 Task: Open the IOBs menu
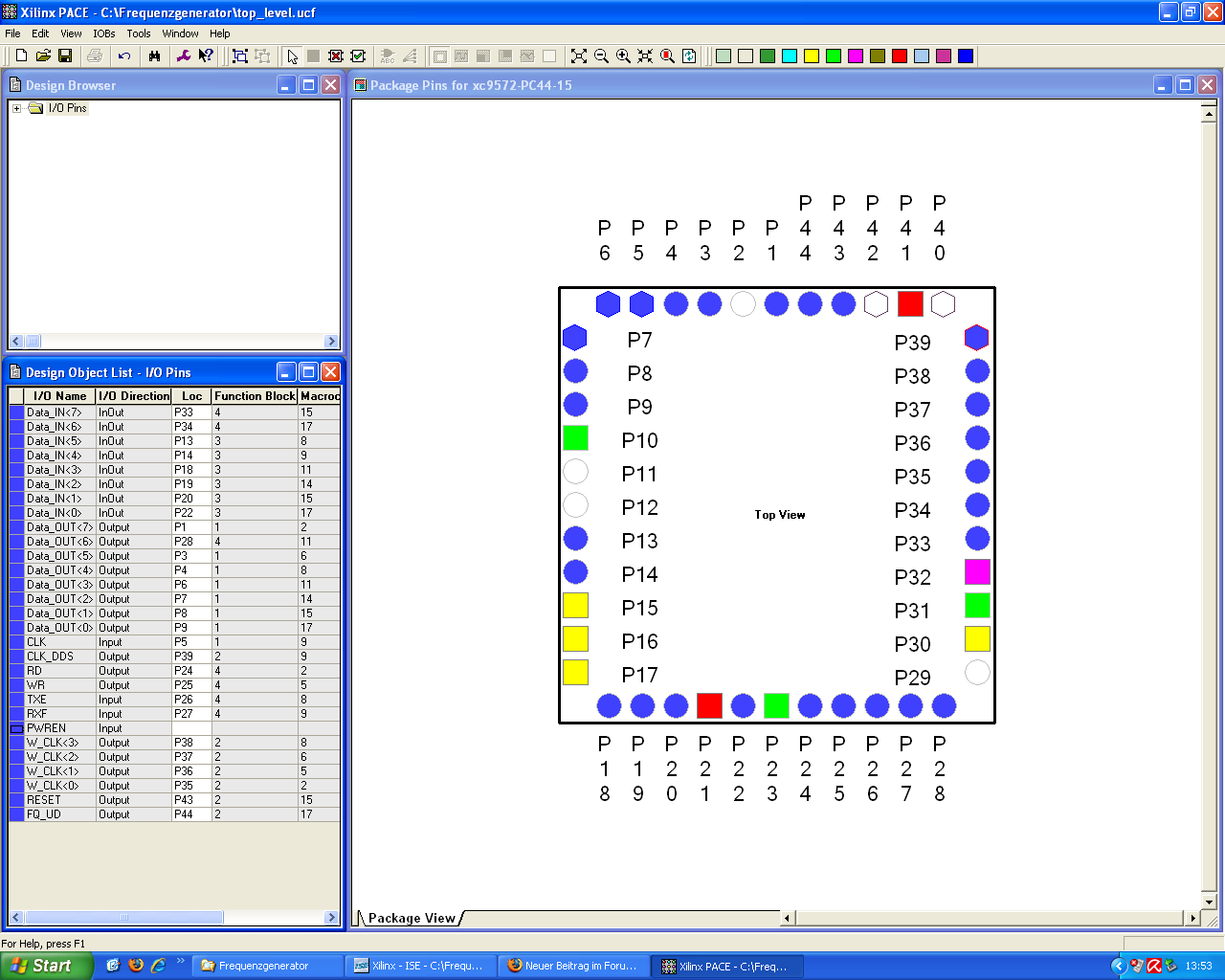coord(104,33)
